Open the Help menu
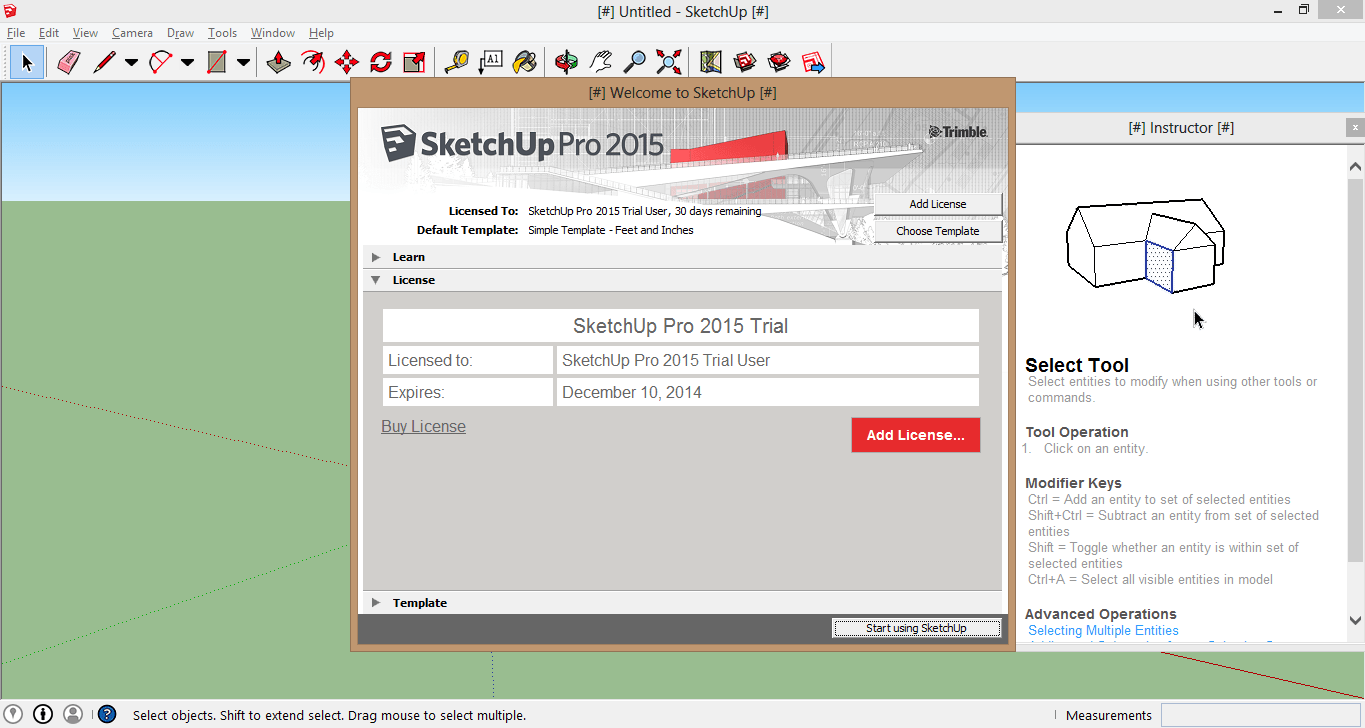This screenshot has width=1365, height=728. 322,33
